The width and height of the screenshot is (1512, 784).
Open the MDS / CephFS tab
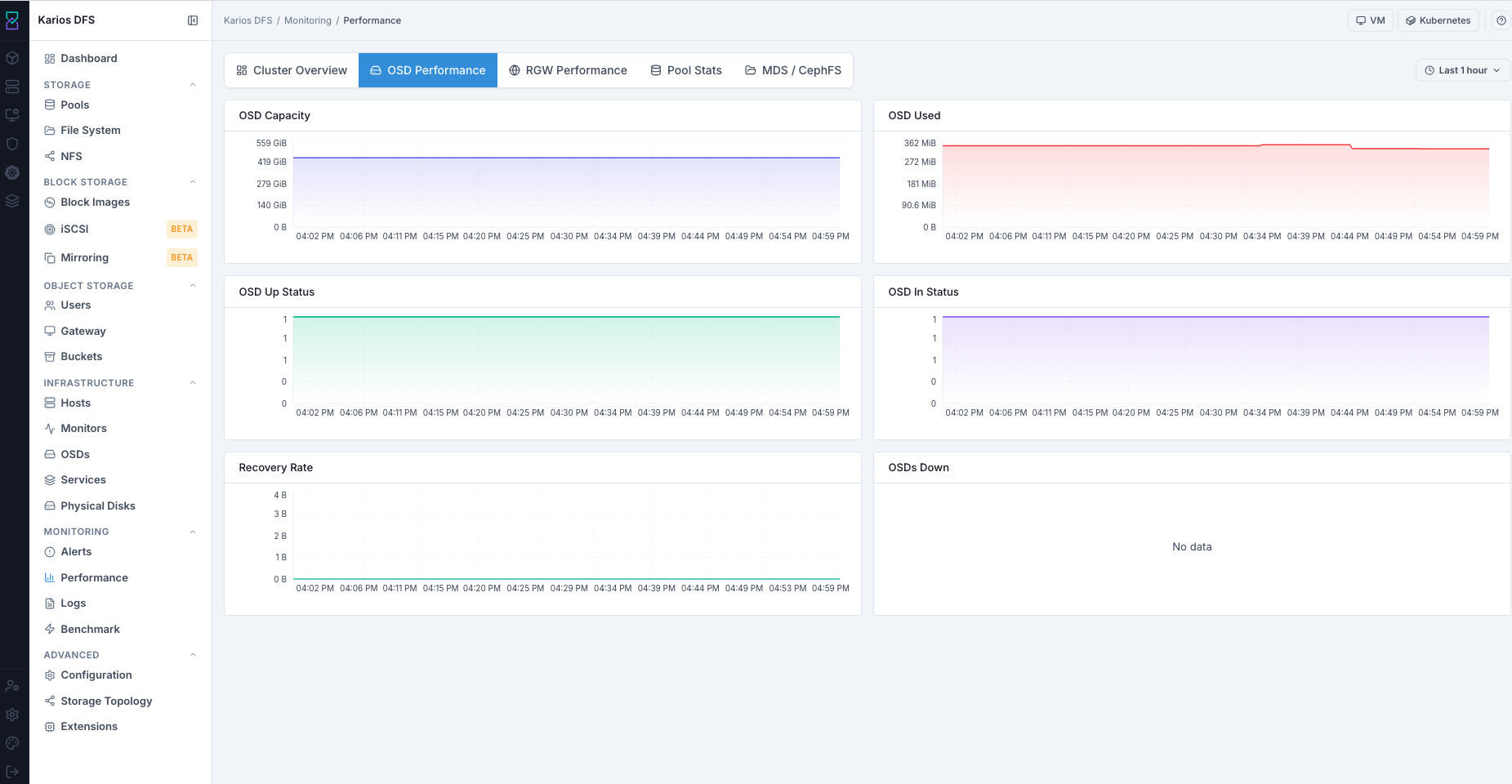click(793, 70)
